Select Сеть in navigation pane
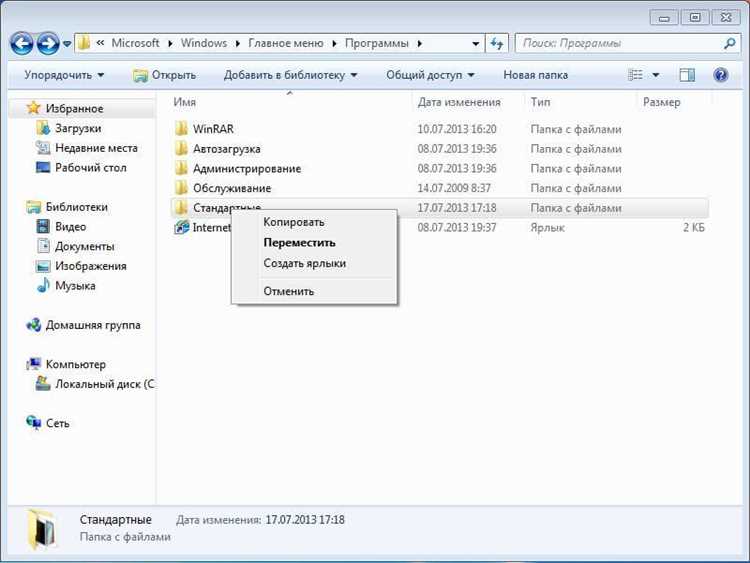The image size is (750, 563). (57, 423)
